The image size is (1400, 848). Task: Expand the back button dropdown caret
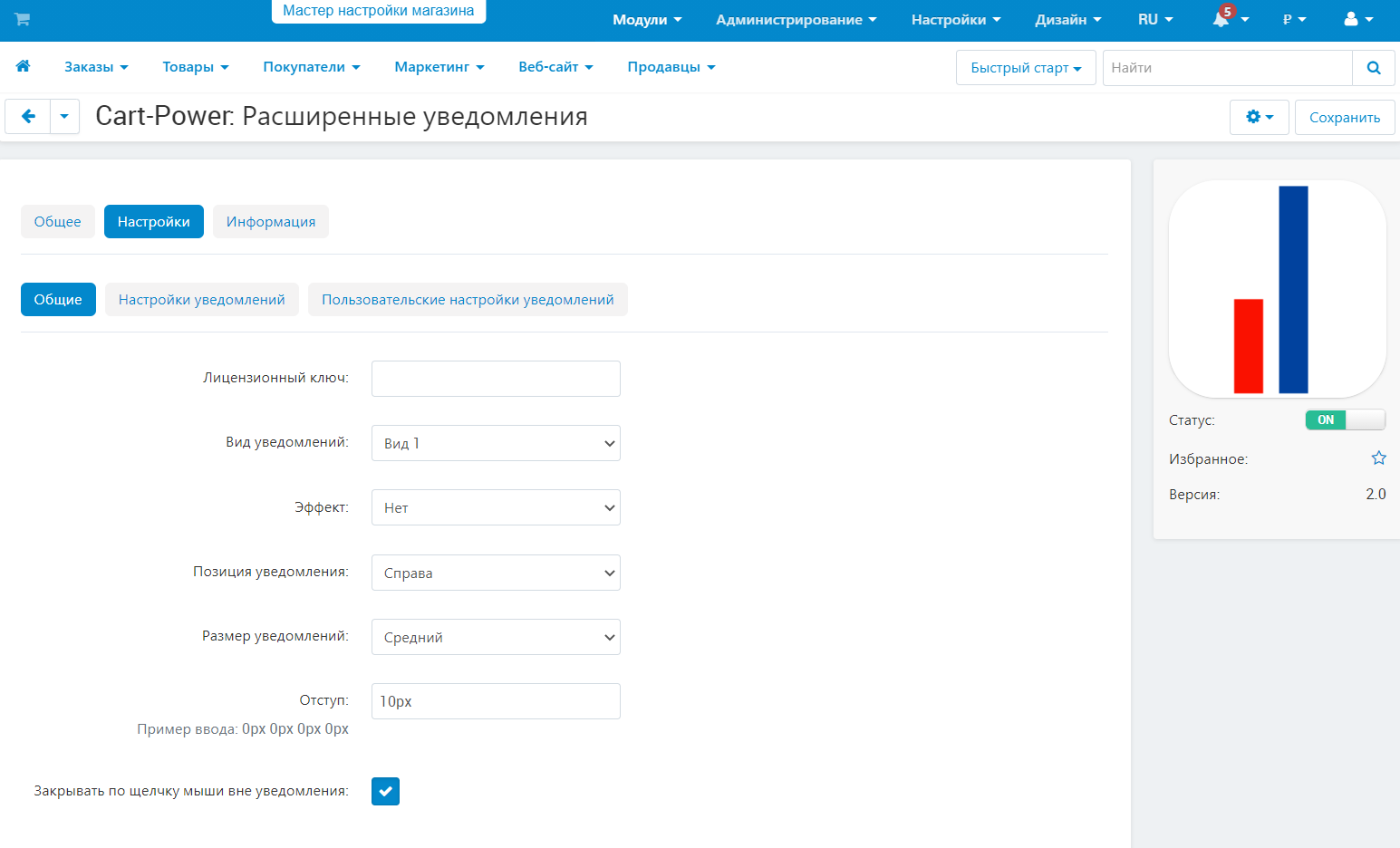pyautogui.click(x=64, y=116)
